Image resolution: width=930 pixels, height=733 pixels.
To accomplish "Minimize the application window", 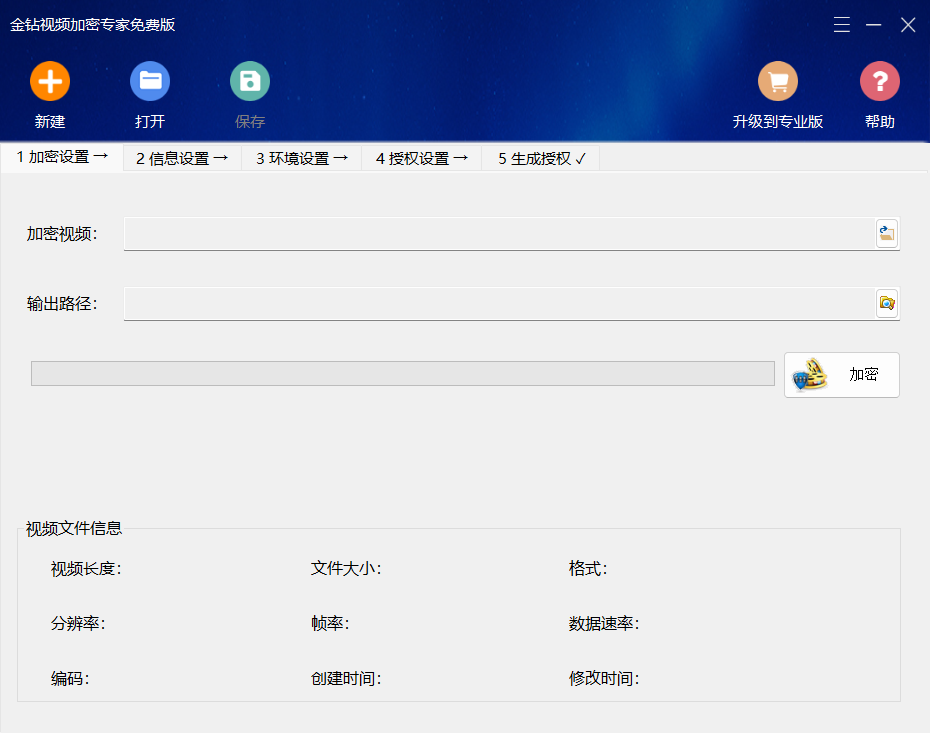I will coord(873,25).
